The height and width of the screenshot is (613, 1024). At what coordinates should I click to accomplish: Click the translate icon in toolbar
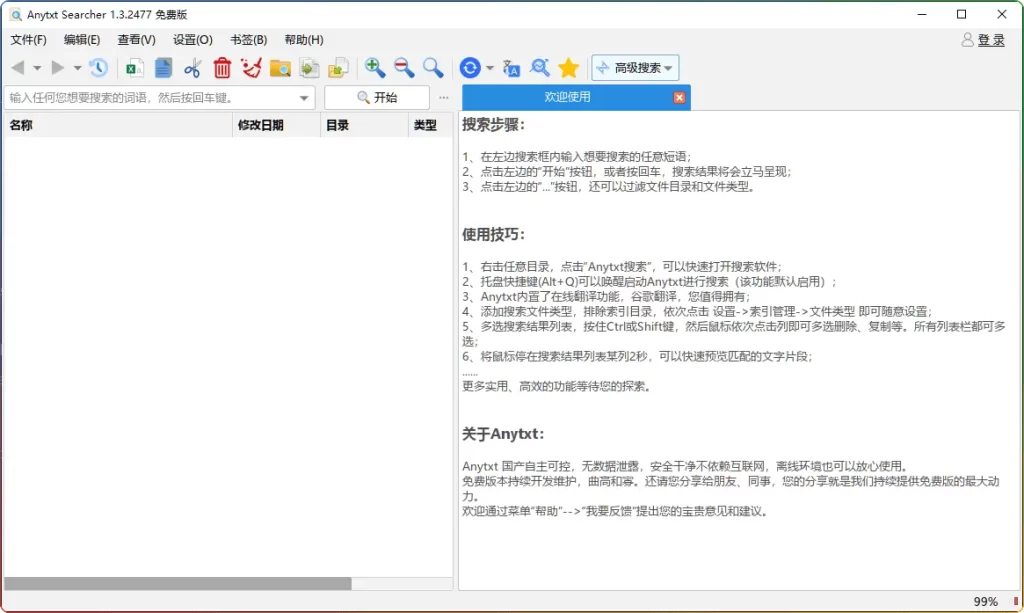click(511, 68)
